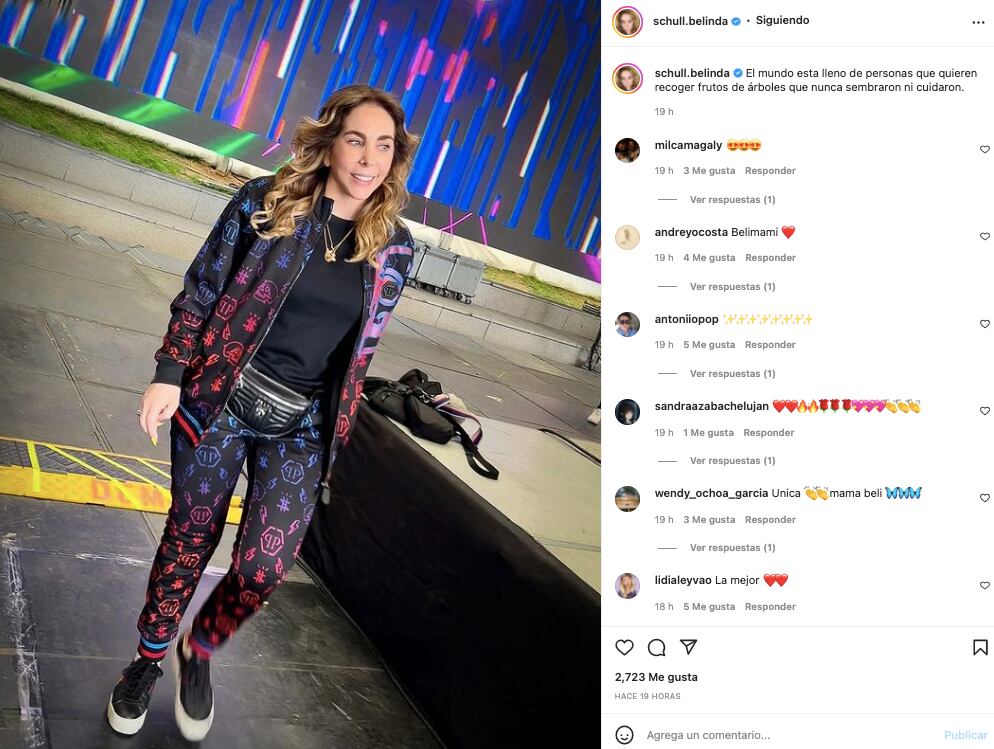Like the comment by lidialeyvao

point(984,586)
